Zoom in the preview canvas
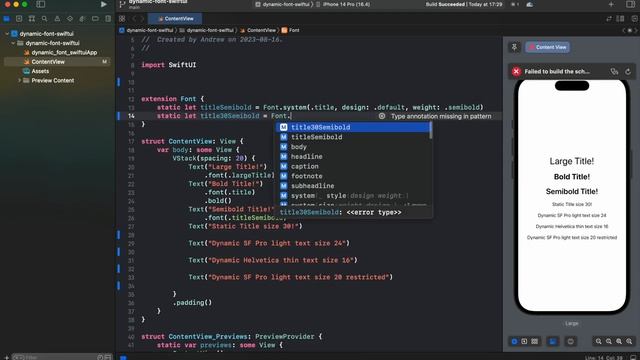Image resolution: width=640 pixels, height=360 pixels. click(629, 341)
